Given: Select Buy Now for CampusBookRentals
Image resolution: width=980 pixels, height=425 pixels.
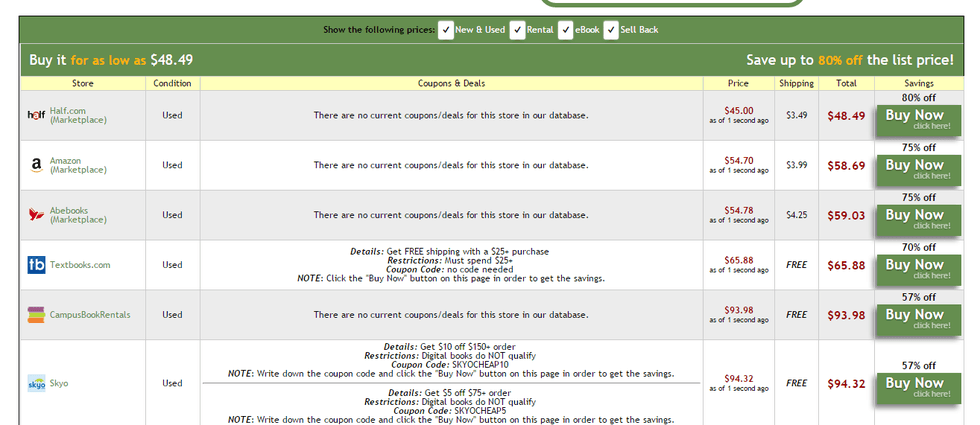Looking at the screenshot, I should coord(914,319).
